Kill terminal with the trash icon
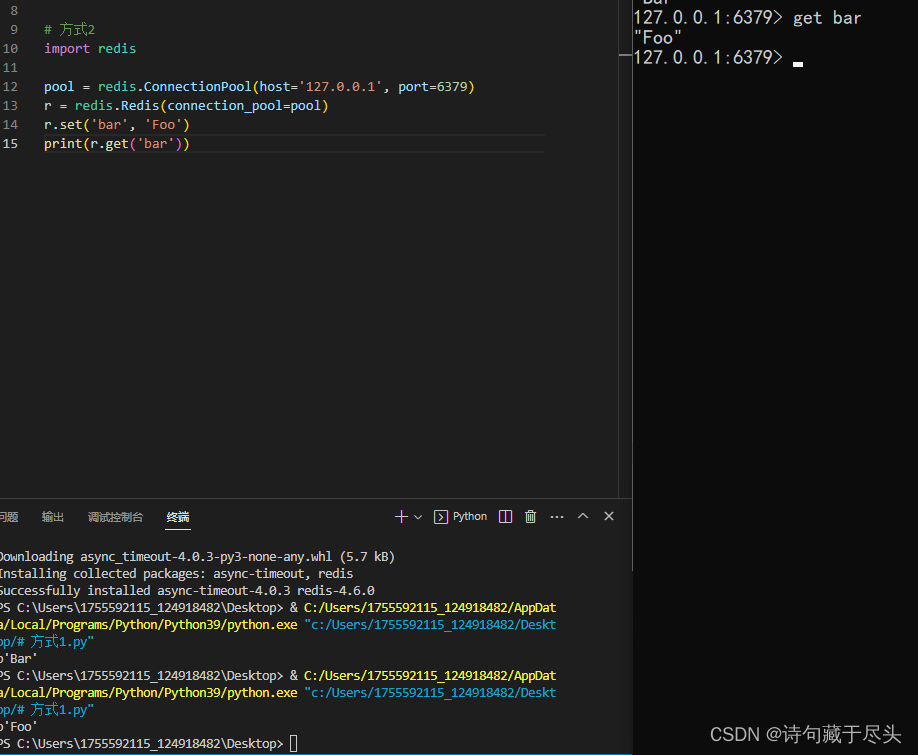Viewport: 918px width, 755px height. click(x=530, y=517)
